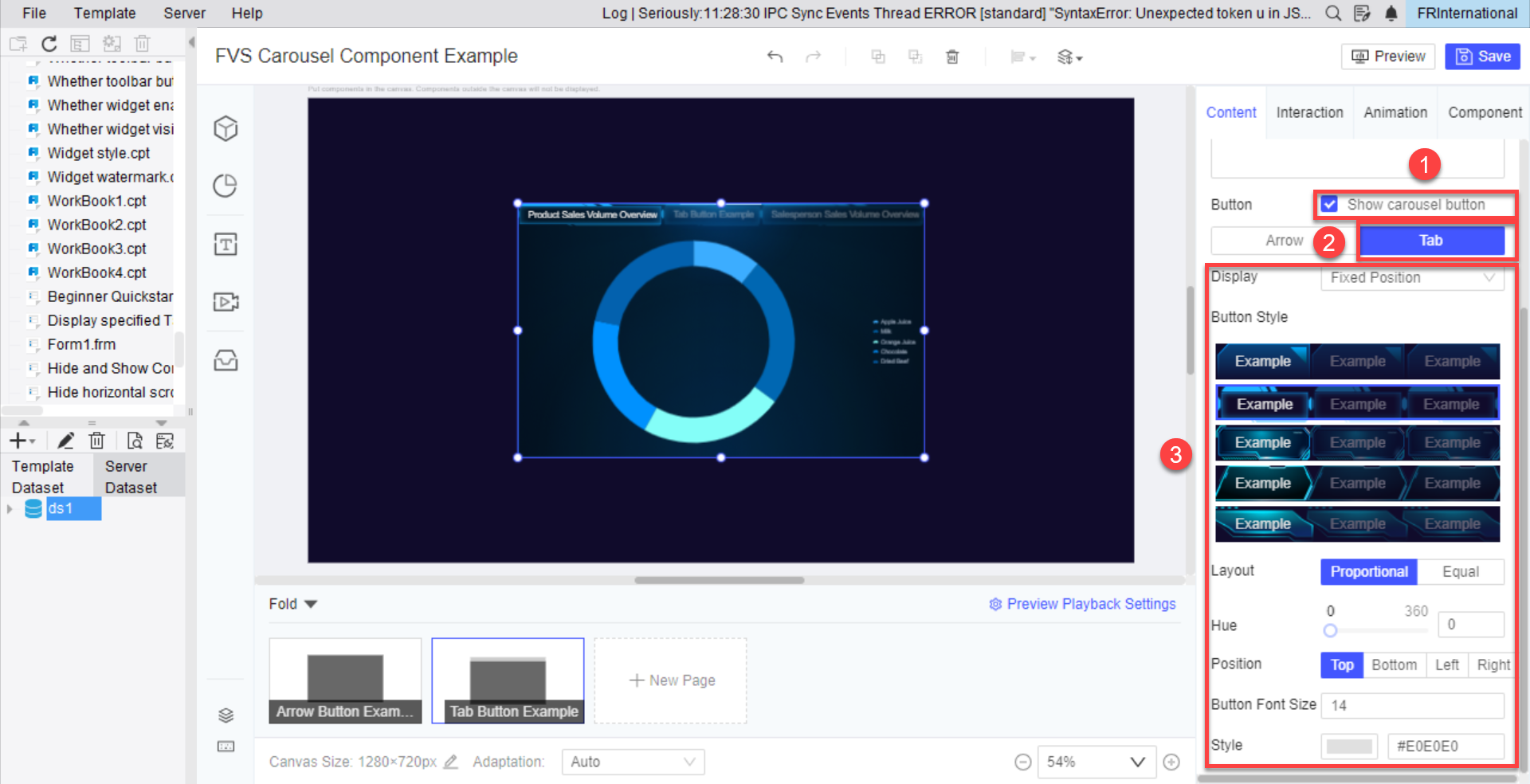The height and width of the screenshot is (784, 1530).
Task: Click the add dataset plus icon
Action: tap(21, 441)
